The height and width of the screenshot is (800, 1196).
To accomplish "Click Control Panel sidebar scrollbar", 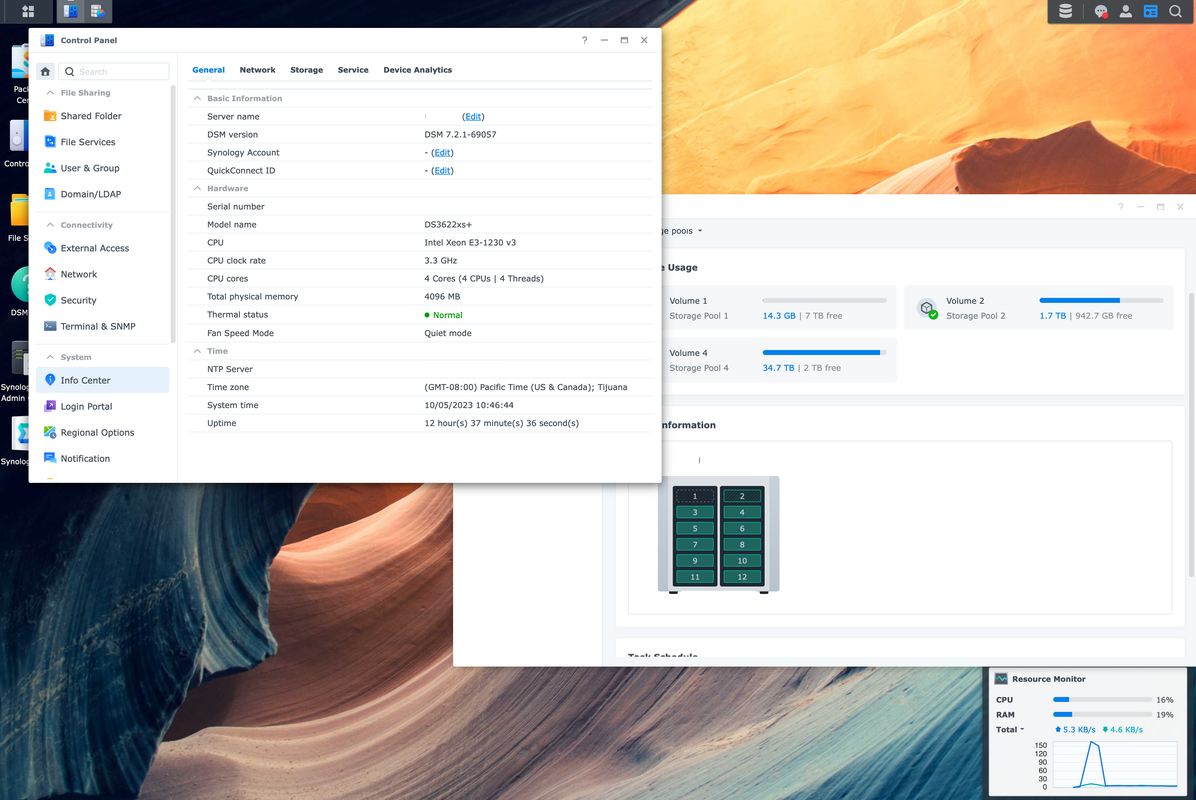I will click(x=173, y=214).
